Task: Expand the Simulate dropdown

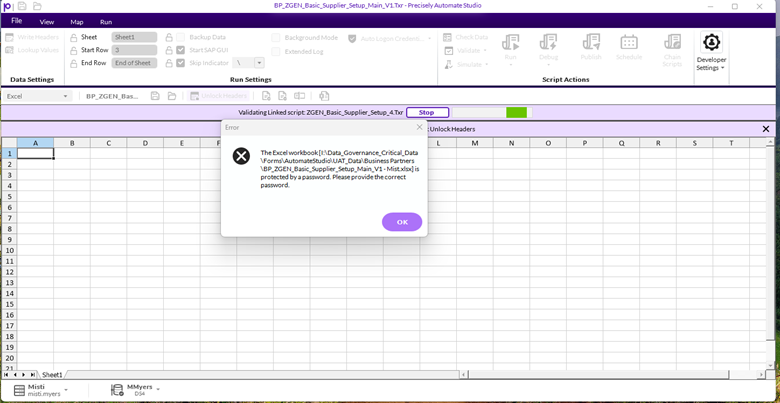Action: click(x=487, y=64)
